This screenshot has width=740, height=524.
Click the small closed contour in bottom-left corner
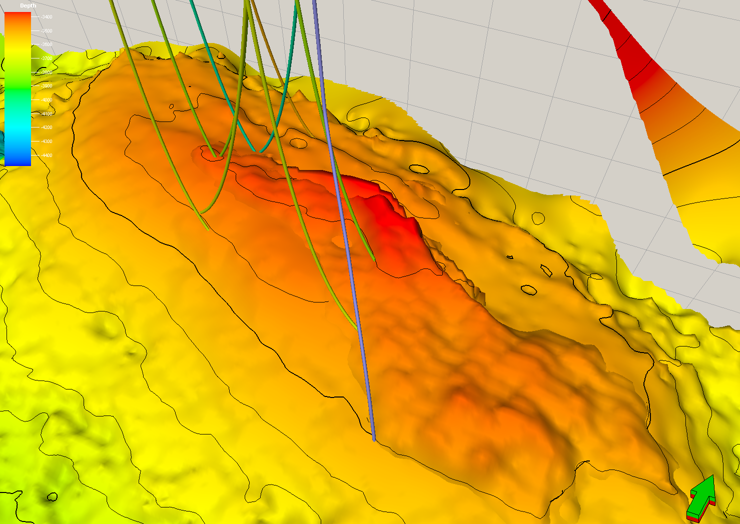click(50, 496)
